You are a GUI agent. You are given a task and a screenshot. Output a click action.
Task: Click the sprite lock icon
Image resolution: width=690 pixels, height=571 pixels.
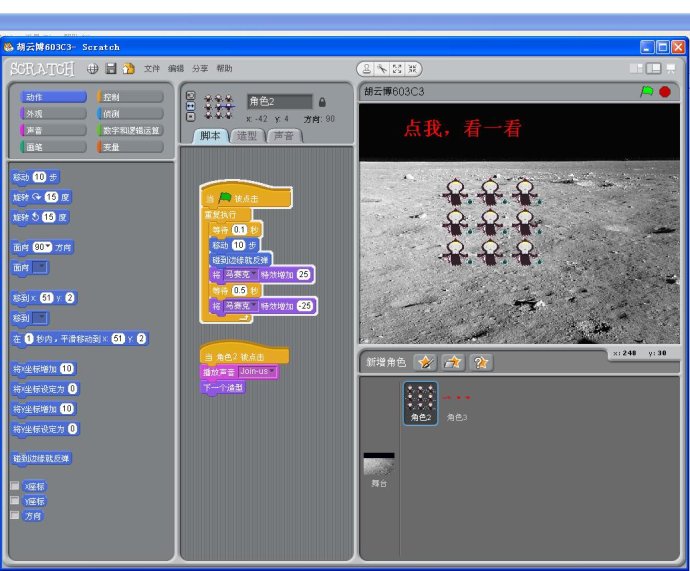pyautogui.click(x=322, y=102)
